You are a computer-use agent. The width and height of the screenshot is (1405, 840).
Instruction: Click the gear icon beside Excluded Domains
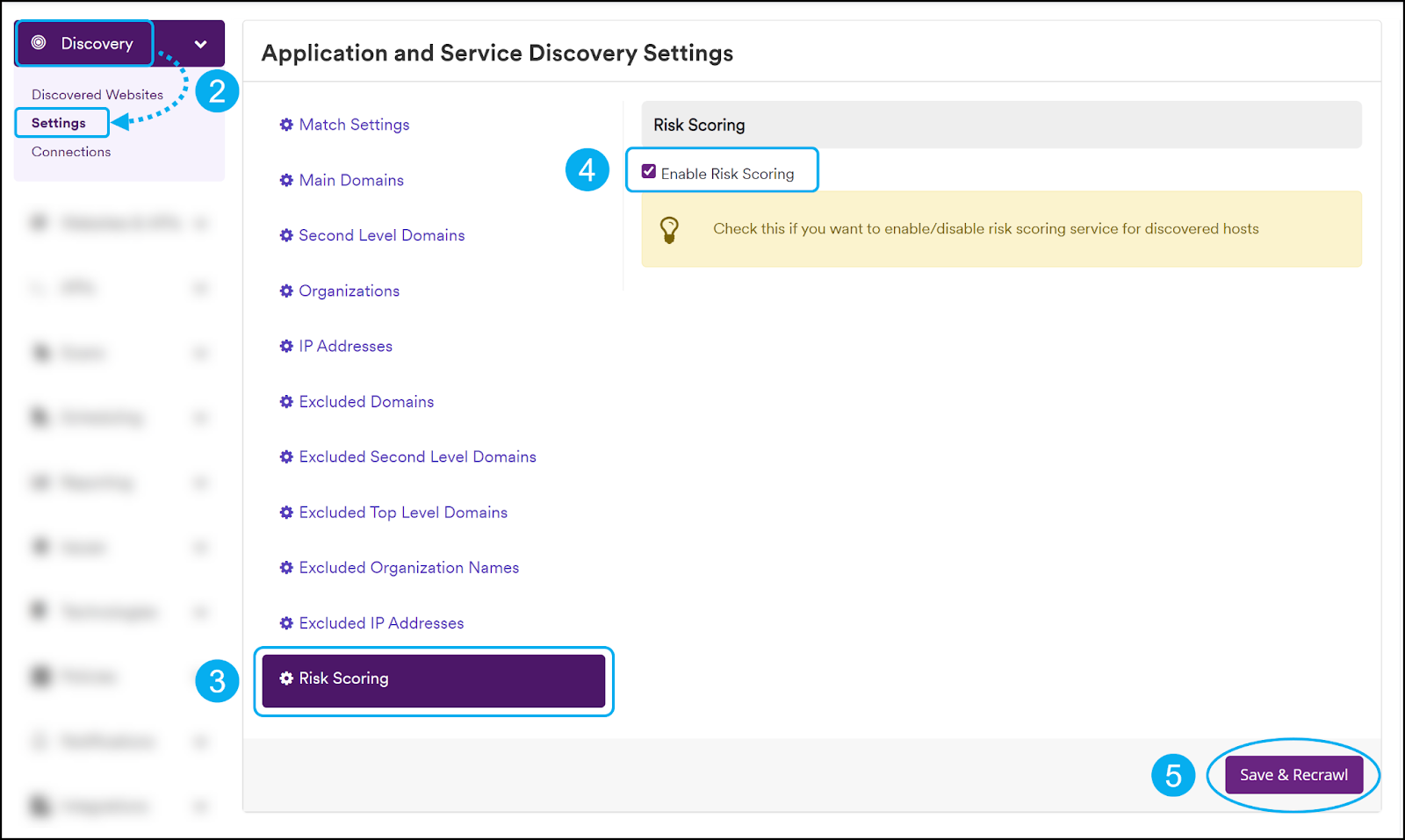[286, 401]
